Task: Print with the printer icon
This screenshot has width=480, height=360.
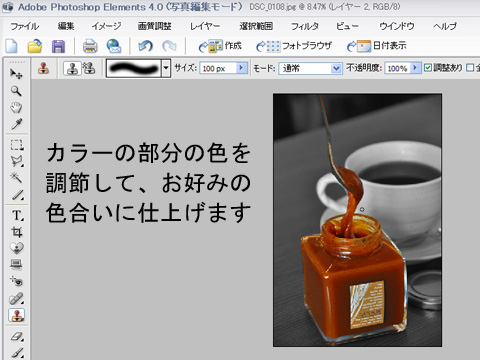Action: pos(90,46)
